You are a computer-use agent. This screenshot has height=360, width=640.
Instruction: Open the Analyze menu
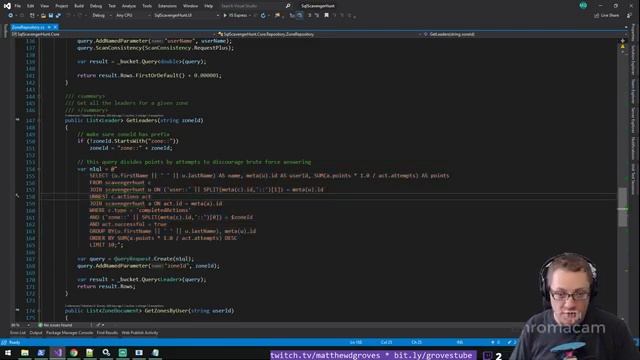click(x=129, y=6)
